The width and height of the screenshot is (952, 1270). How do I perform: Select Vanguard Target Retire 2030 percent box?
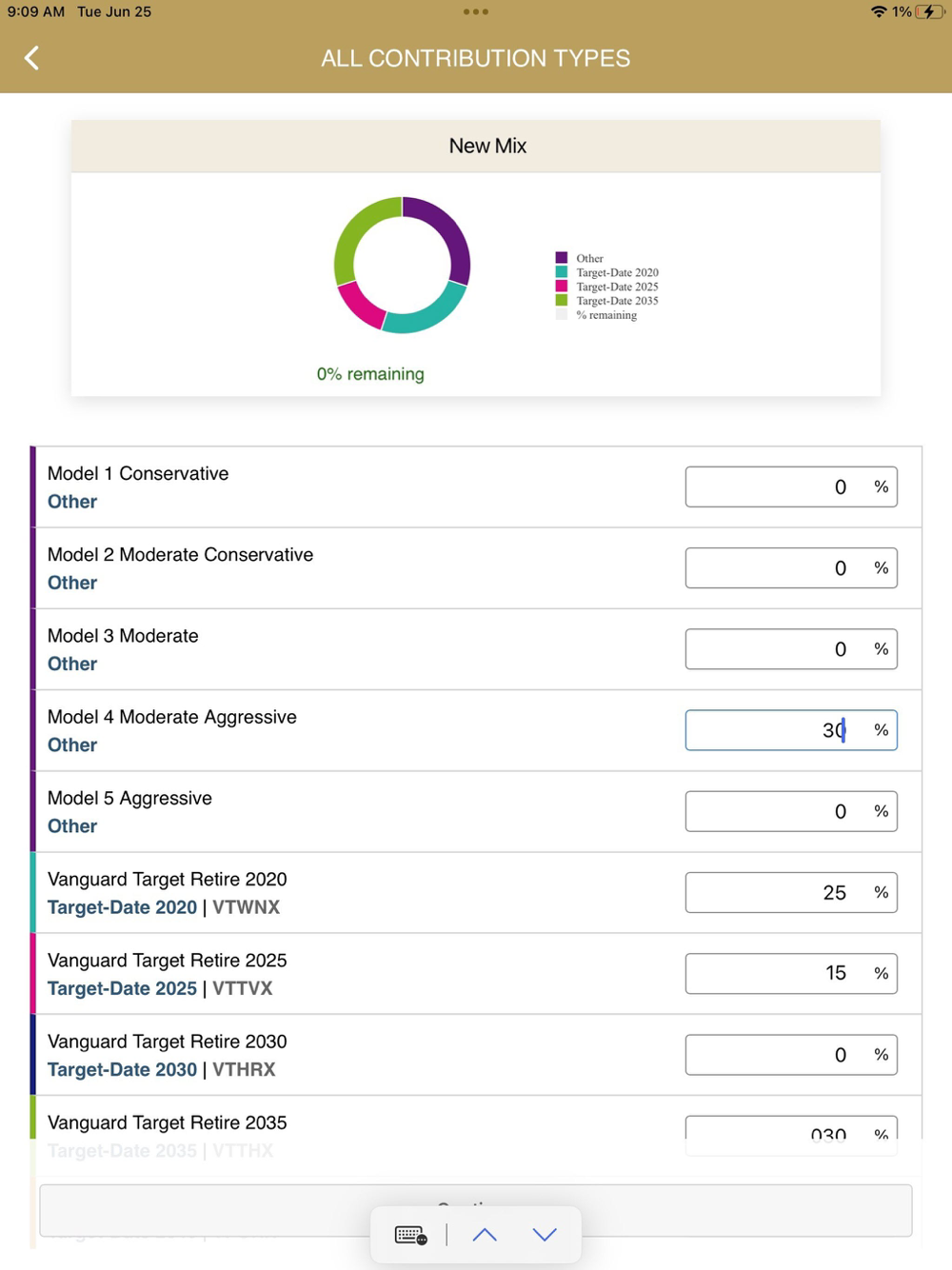point(790,1055)
